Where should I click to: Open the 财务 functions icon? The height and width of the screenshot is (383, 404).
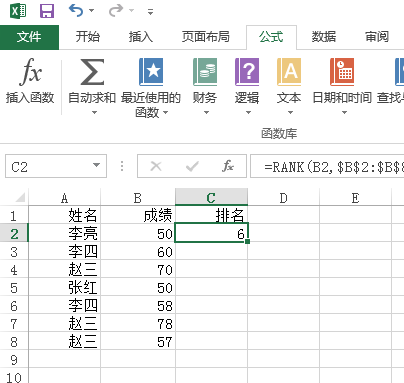pos(205,72)
